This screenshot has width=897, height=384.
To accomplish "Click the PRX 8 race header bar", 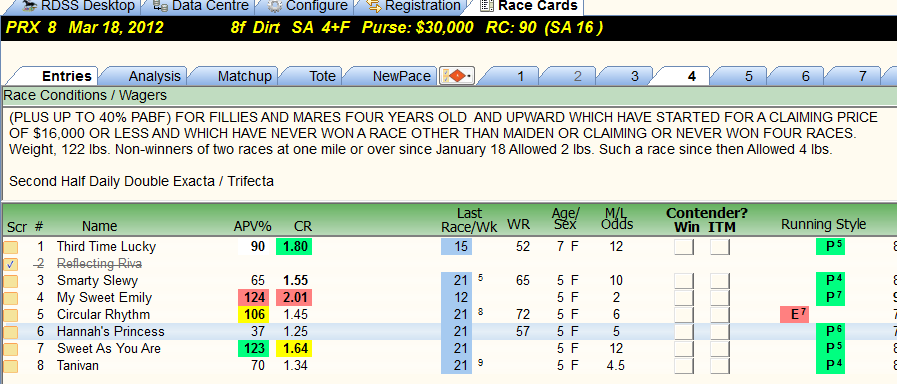I will click(448, 28).
